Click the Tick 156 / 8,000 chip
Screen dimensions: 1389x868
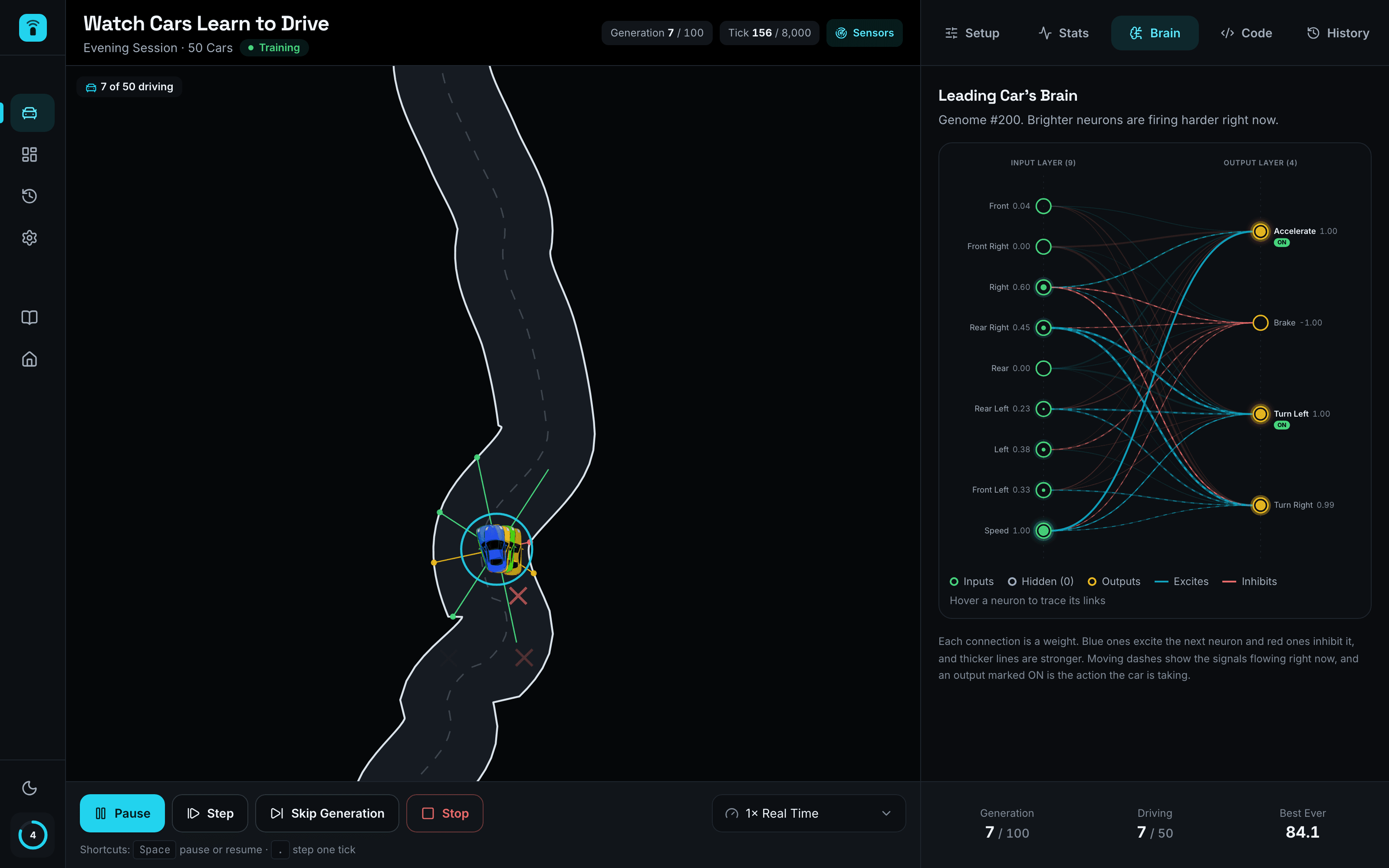coord(769,33)
